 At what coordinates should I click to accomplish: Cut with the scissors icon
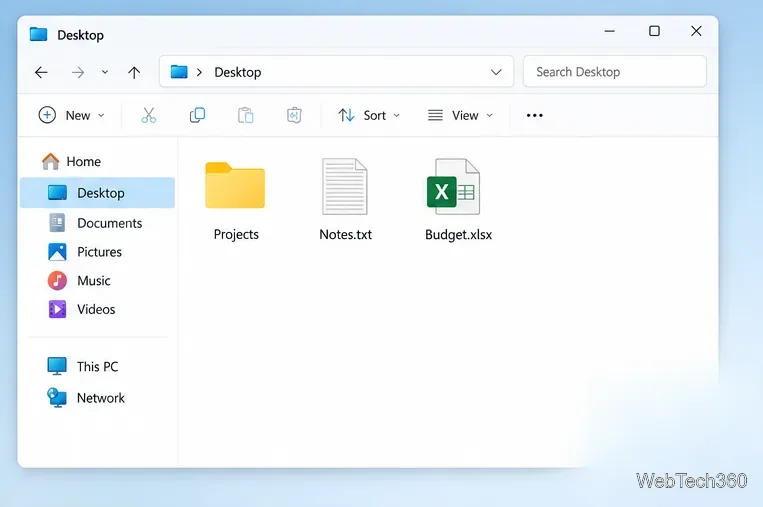pos(148,115)
